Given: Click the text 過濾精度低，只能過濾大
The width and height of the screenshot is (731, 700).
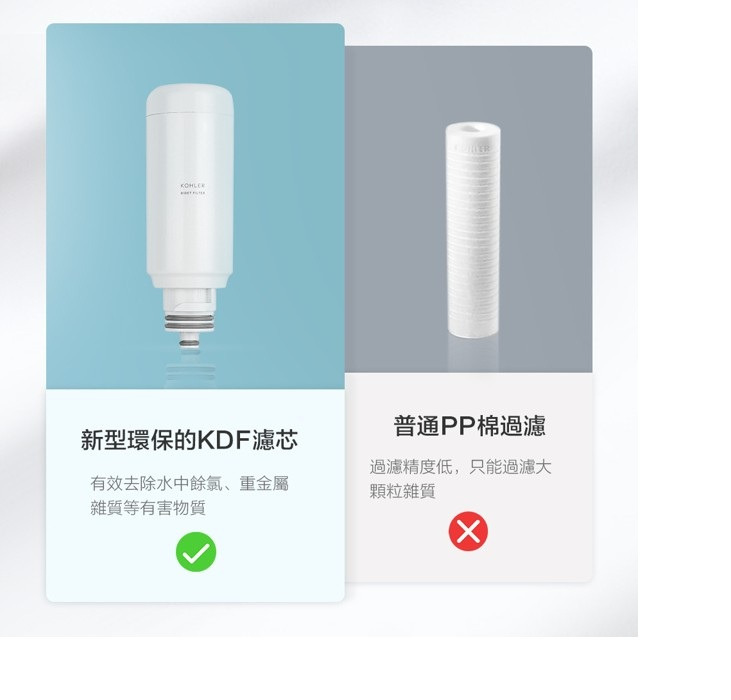Looking at the screenshot, I should point(460,467).
